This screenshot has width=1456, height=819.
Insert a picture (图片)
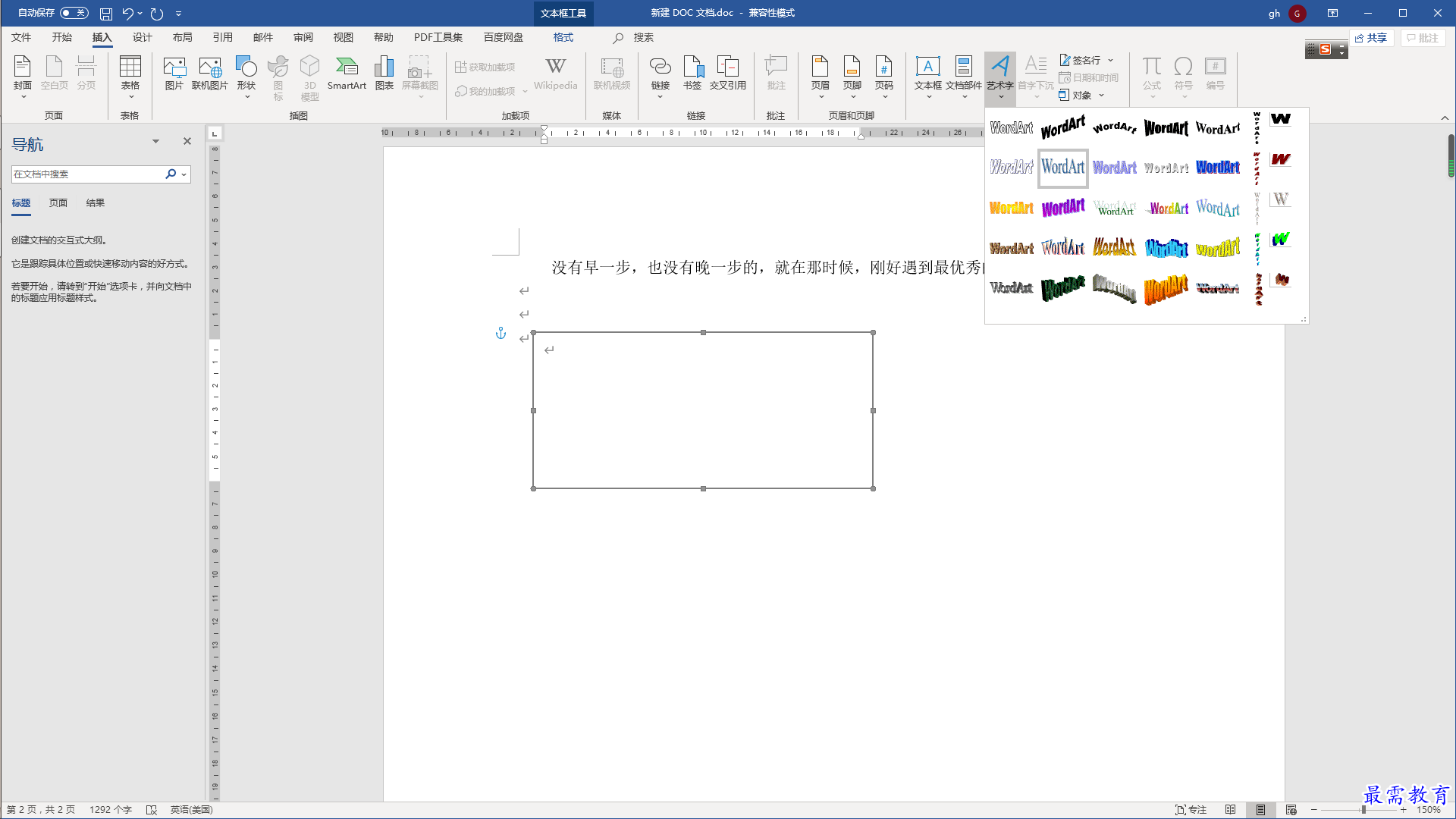pyautogui.click(x=174, y=74)
